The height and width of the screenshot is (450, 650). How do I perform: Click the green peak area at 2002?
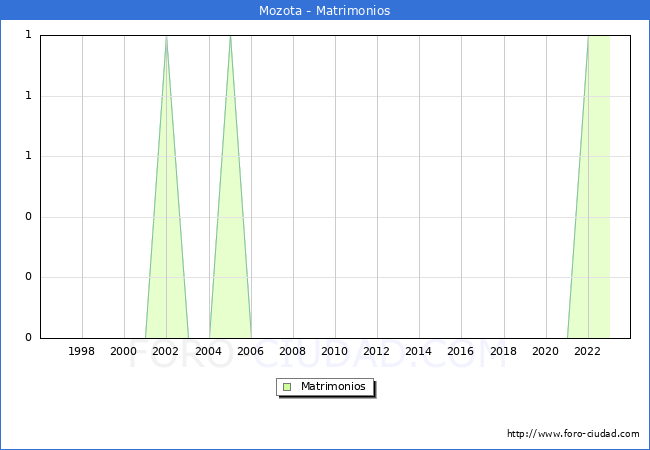pos(166,250)
